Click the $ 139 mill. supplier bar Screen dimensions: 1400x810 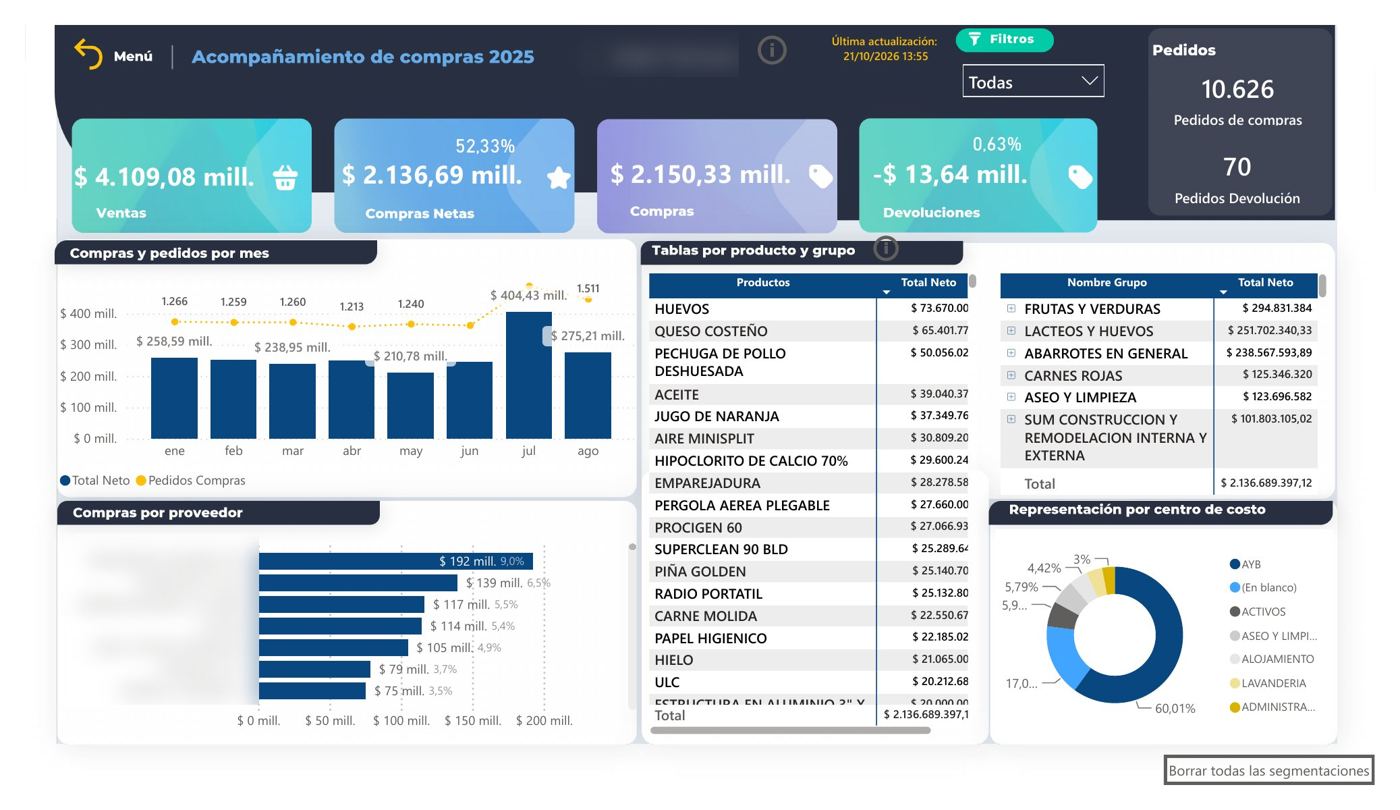pyautogui.click(x=358, y=583)
